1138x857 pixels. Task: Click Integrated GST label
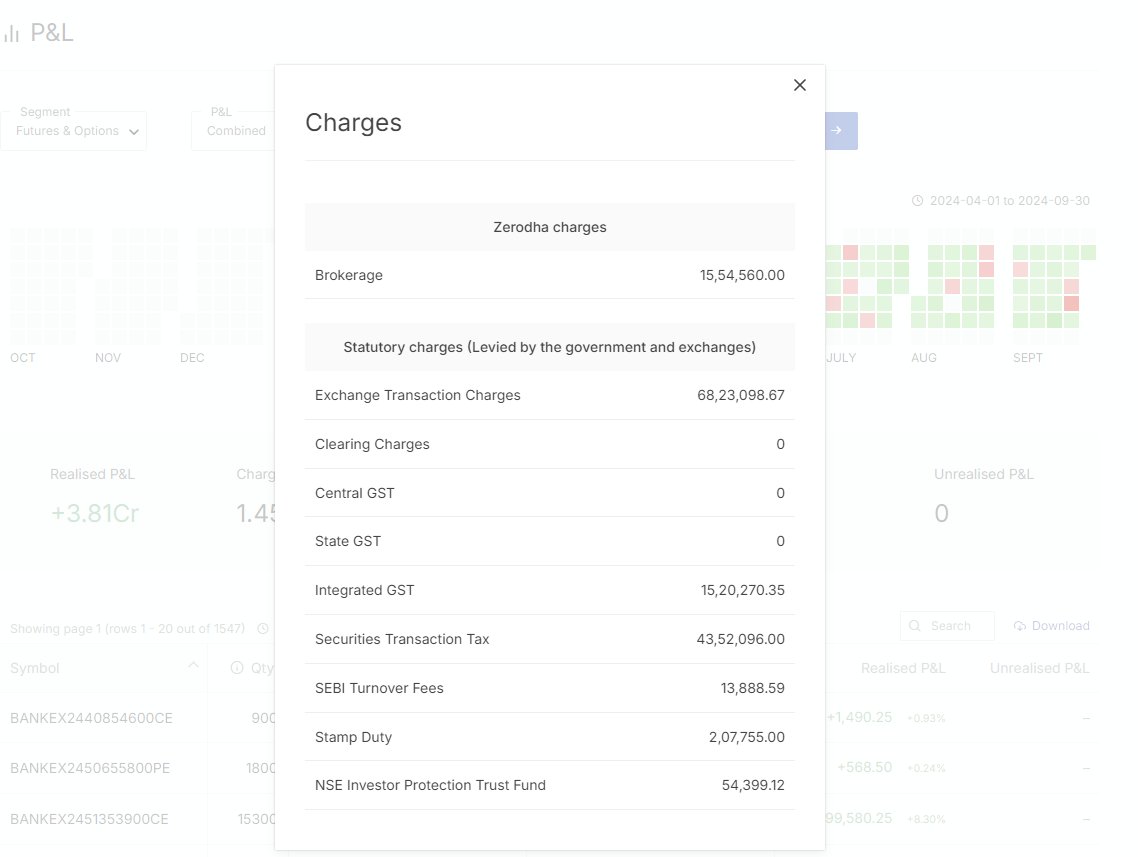[364, 590]
